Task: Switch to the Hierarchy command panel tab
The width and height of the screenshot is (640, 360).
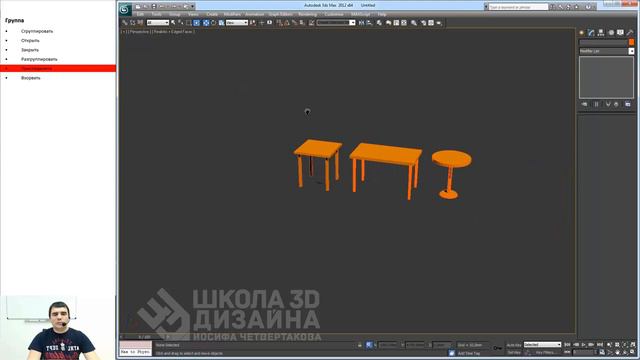Action: (601, 33)
